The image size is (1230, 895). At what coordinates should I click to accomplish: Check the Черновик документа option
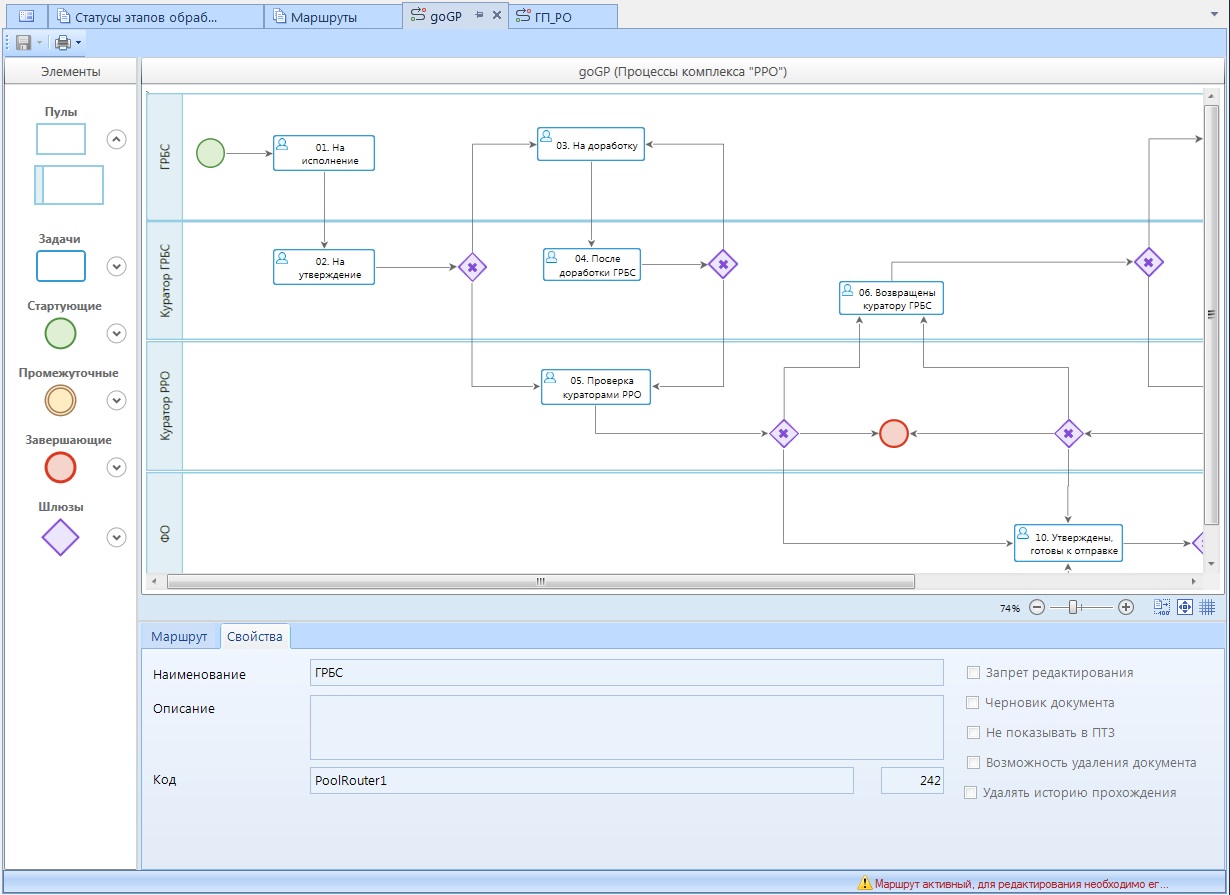pyautogui.click(x=973, y=703)
